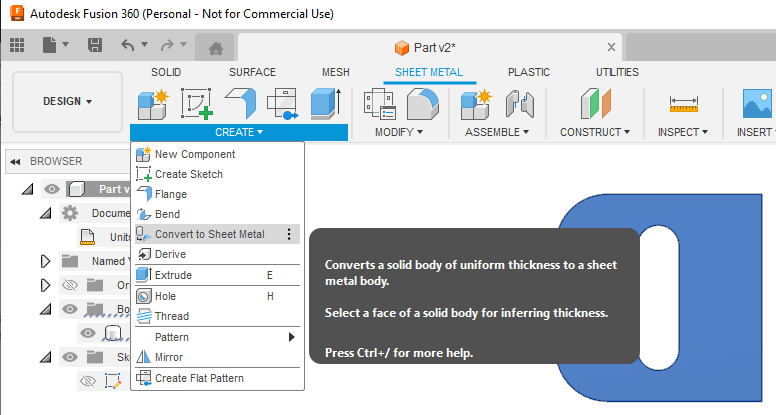This screenshot has height=415, width=776.
Task: Choose Flange from the Create menu
Action: pos(217,194)
